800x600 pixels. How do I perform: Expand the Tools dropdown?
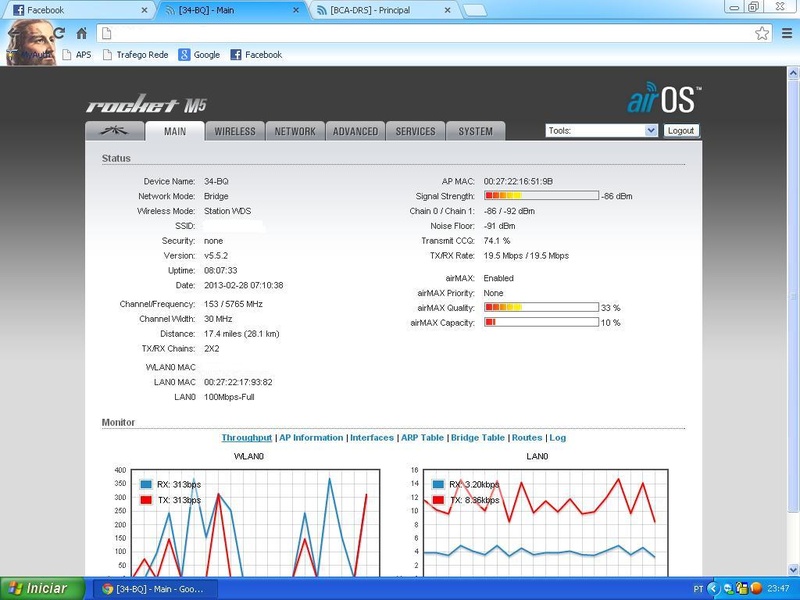(x=602, y=131)
